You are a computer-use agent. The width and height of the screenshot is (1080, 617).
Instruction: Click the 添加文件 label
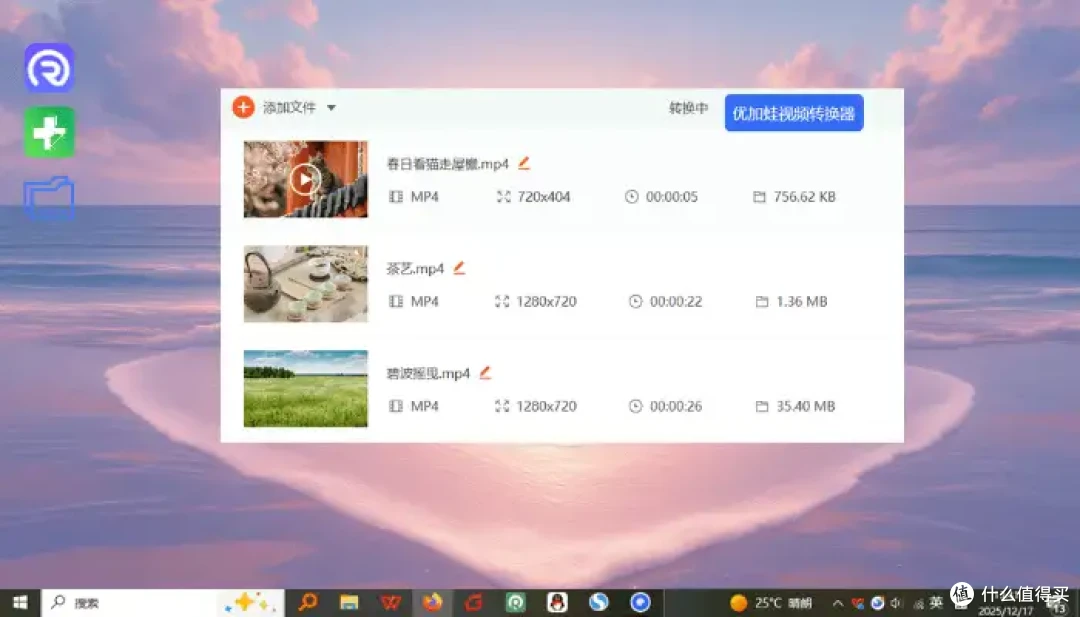(x=289, y=107)
